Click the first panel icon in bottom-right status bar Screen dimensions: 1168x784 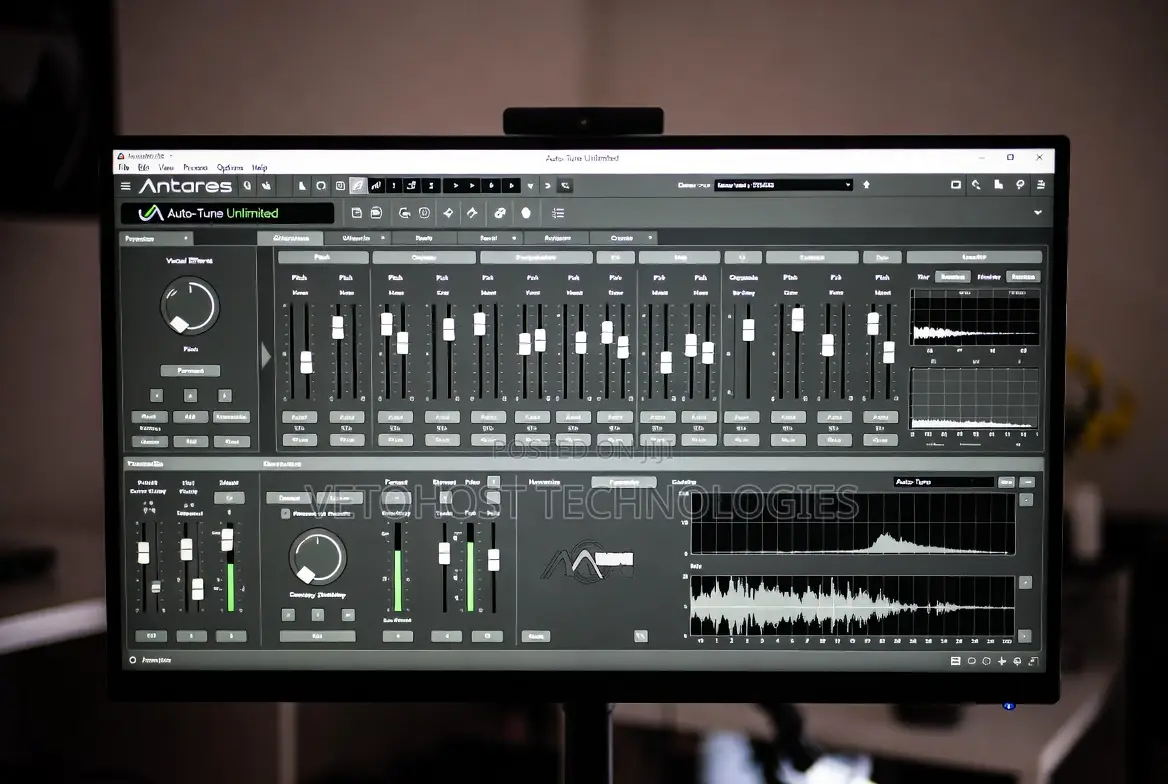pos(955,661)
